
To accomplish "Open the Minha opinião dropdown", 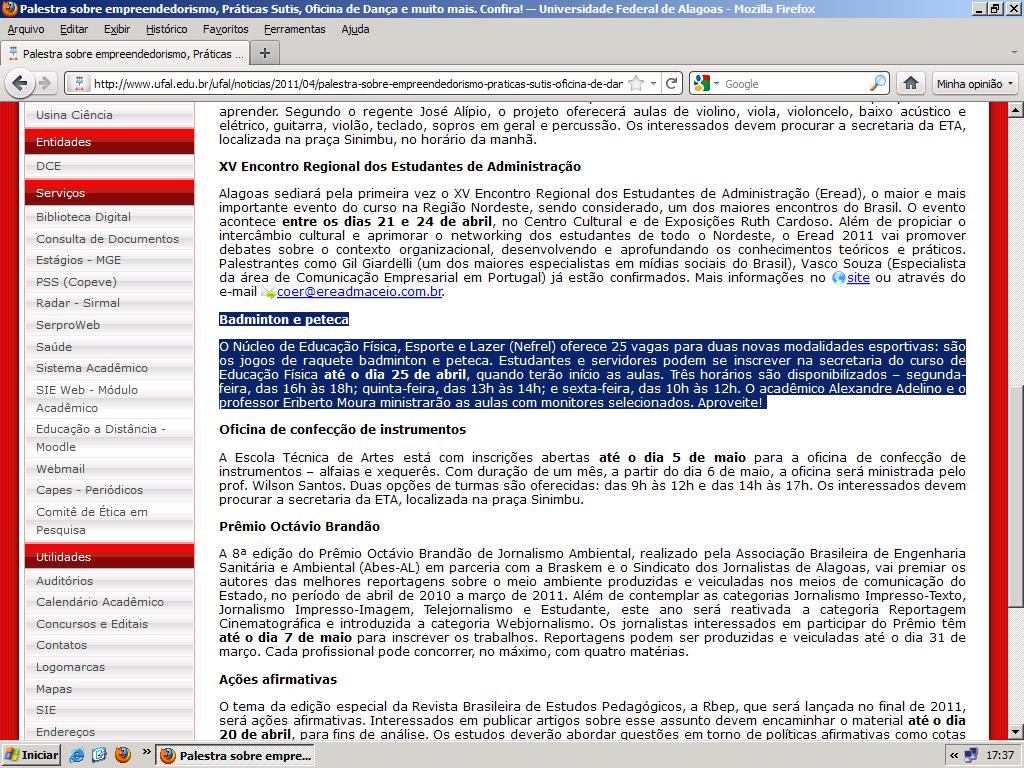I will click(974, 84).
